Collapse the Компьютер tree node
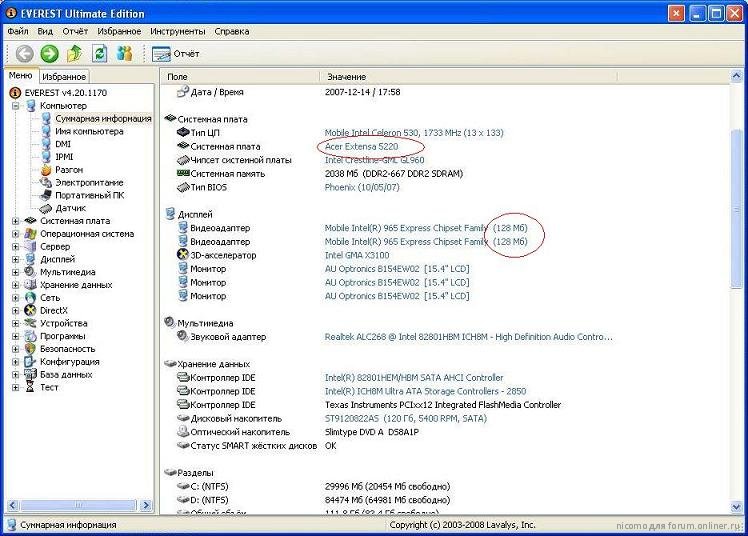The height and width of the screenshot is (536, 748). coord(15,106)
